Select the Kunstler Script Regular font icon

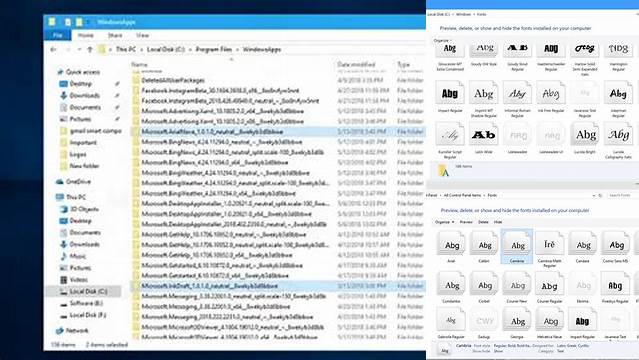click(450, 134)
